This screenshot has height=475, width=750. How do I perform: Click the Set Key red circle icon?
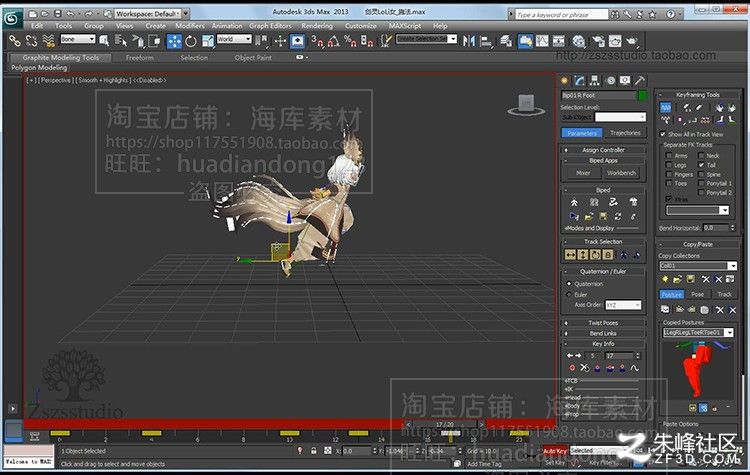[x=572, y=368]
